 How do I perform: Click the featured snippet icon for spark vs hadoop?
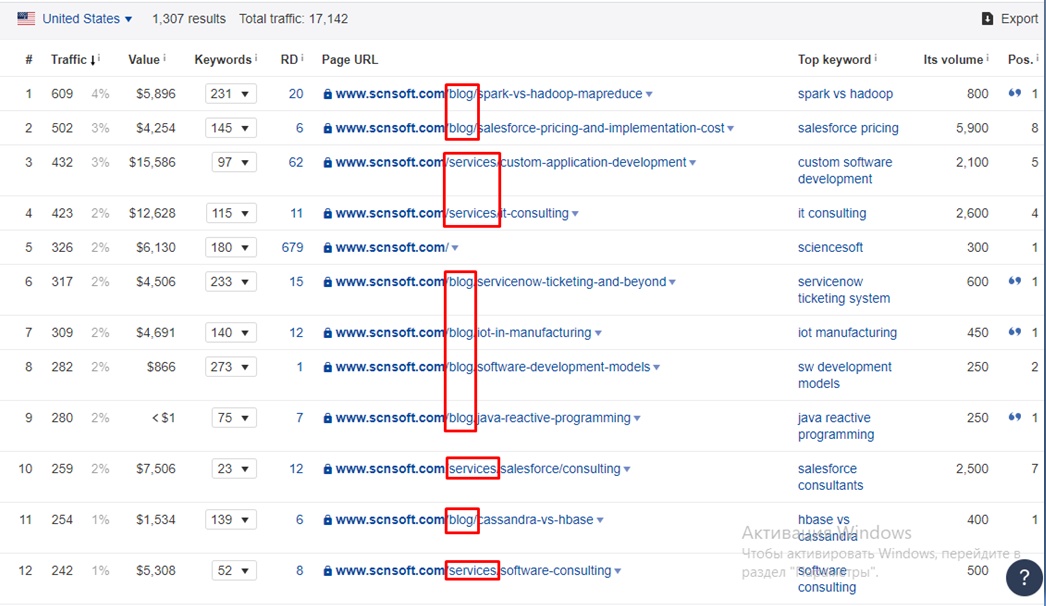point(1015,93)
